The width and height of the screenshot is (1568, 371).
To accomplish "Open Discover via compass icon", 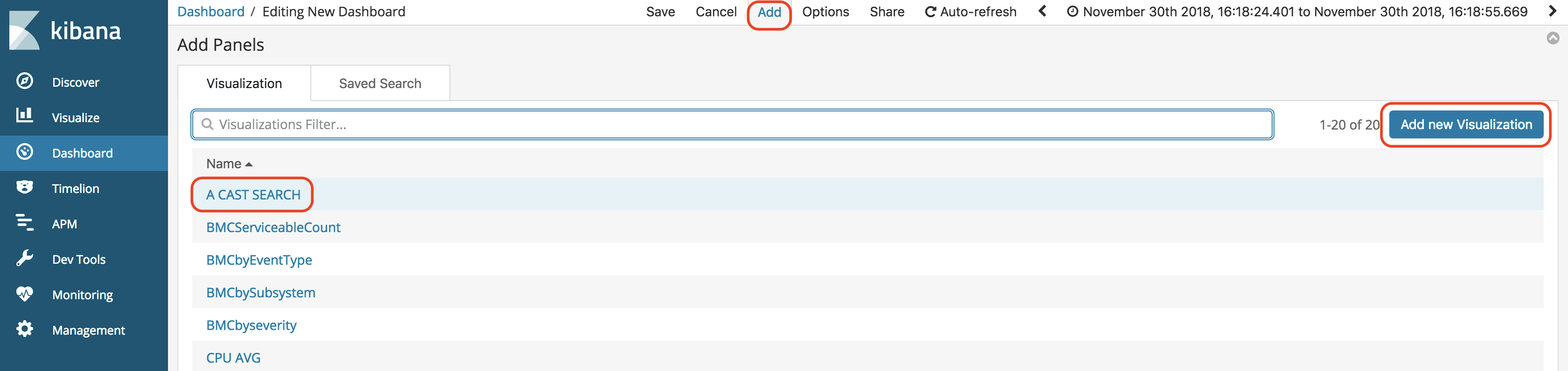I will [x=25, y=81].
